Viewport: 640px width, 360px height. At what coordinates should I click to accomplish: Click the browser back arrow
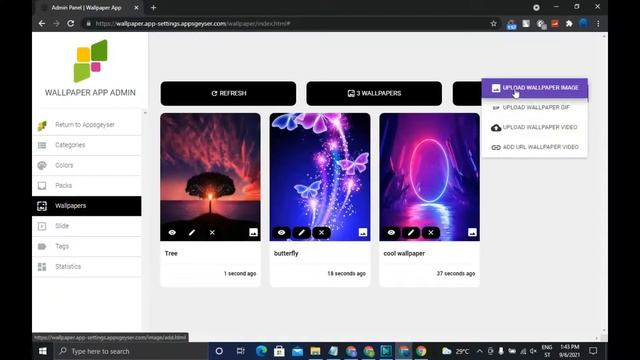42,24
